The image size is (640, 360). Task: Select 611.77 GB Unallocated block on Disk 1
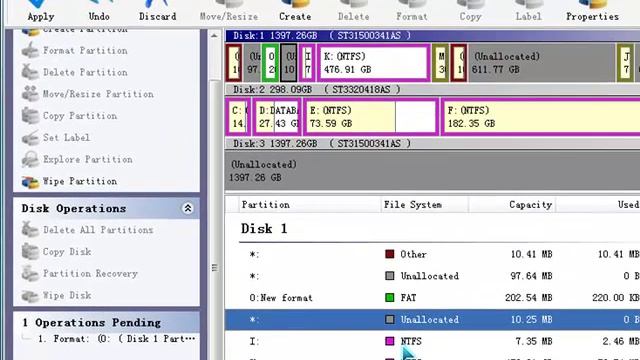tap(542, 62)
